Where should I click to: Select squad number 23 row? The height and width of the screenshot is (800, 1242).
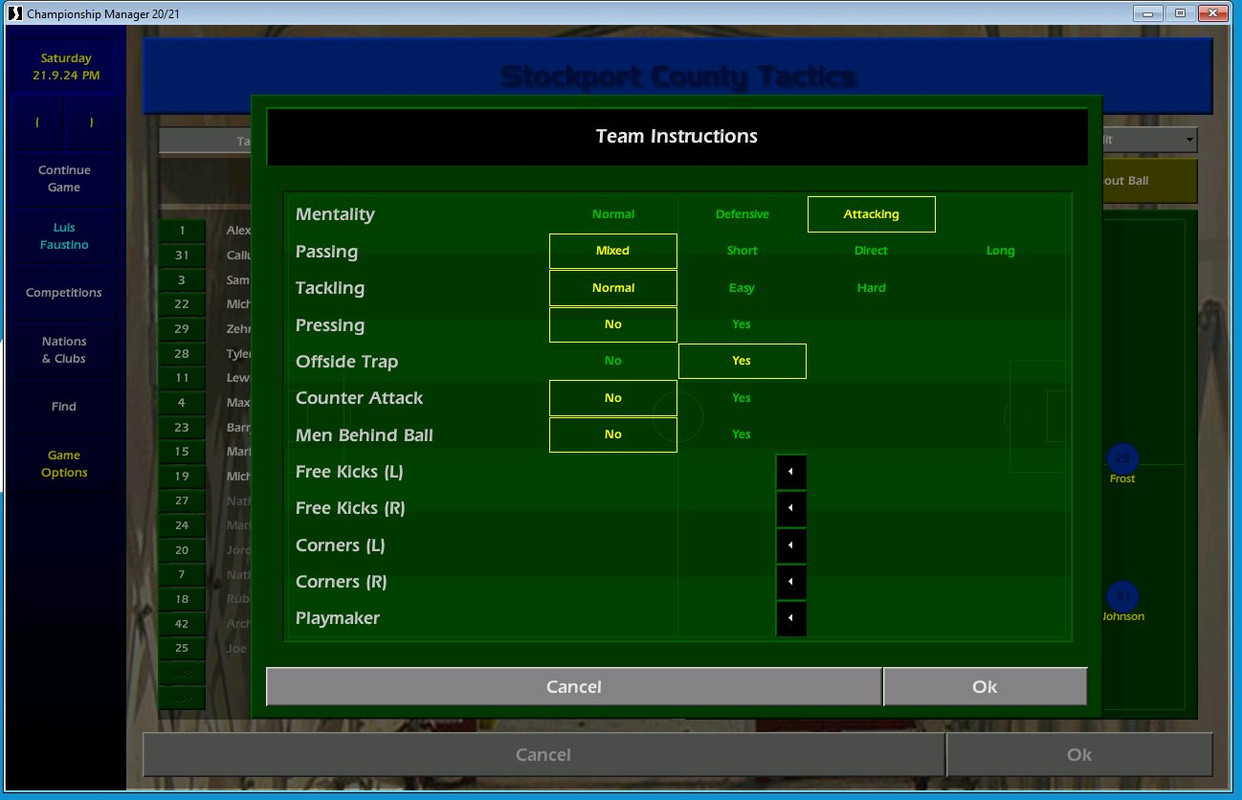click(x=182, y=428)
